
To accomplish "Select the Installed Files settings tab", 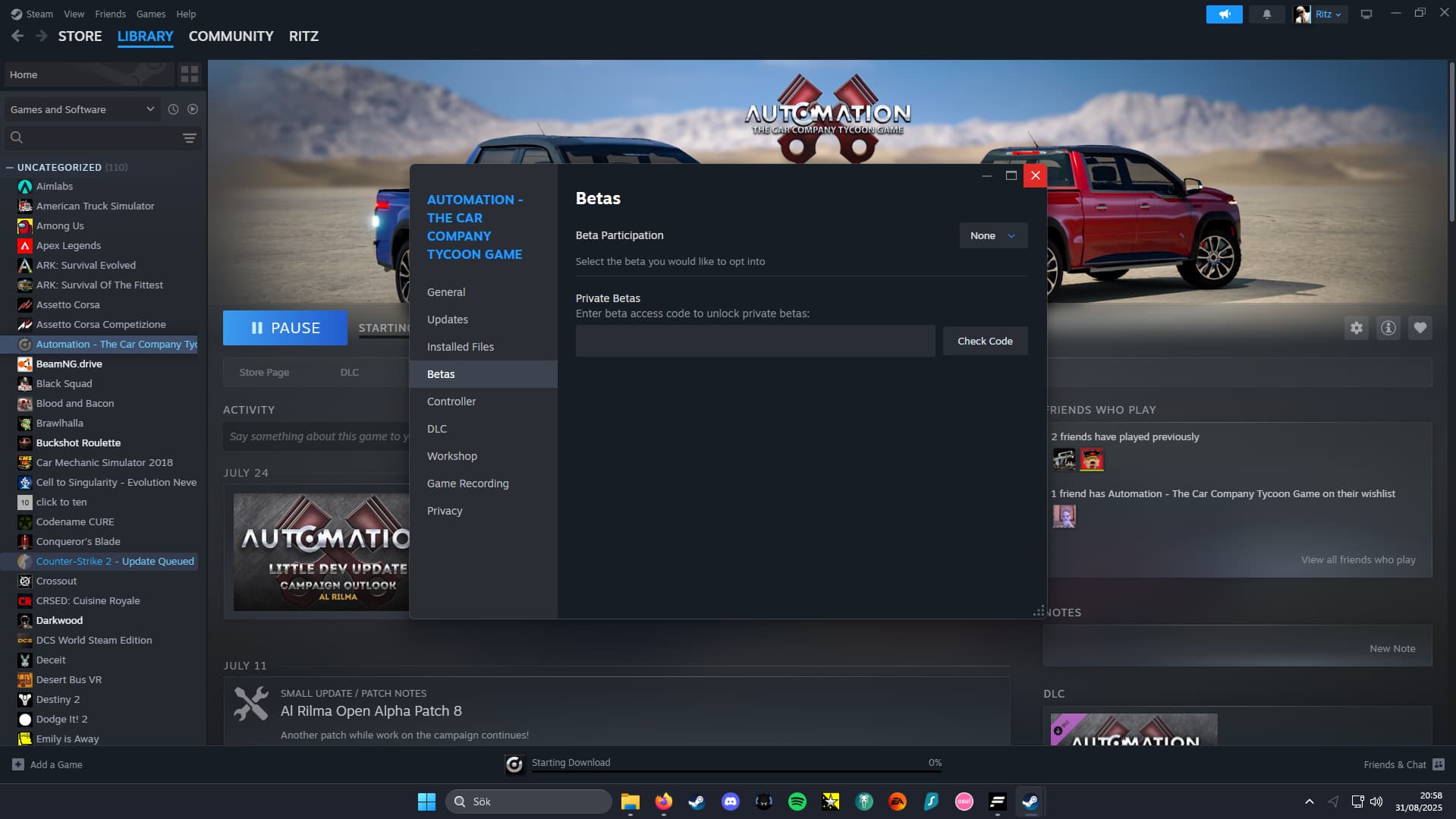I will (460, 347).
